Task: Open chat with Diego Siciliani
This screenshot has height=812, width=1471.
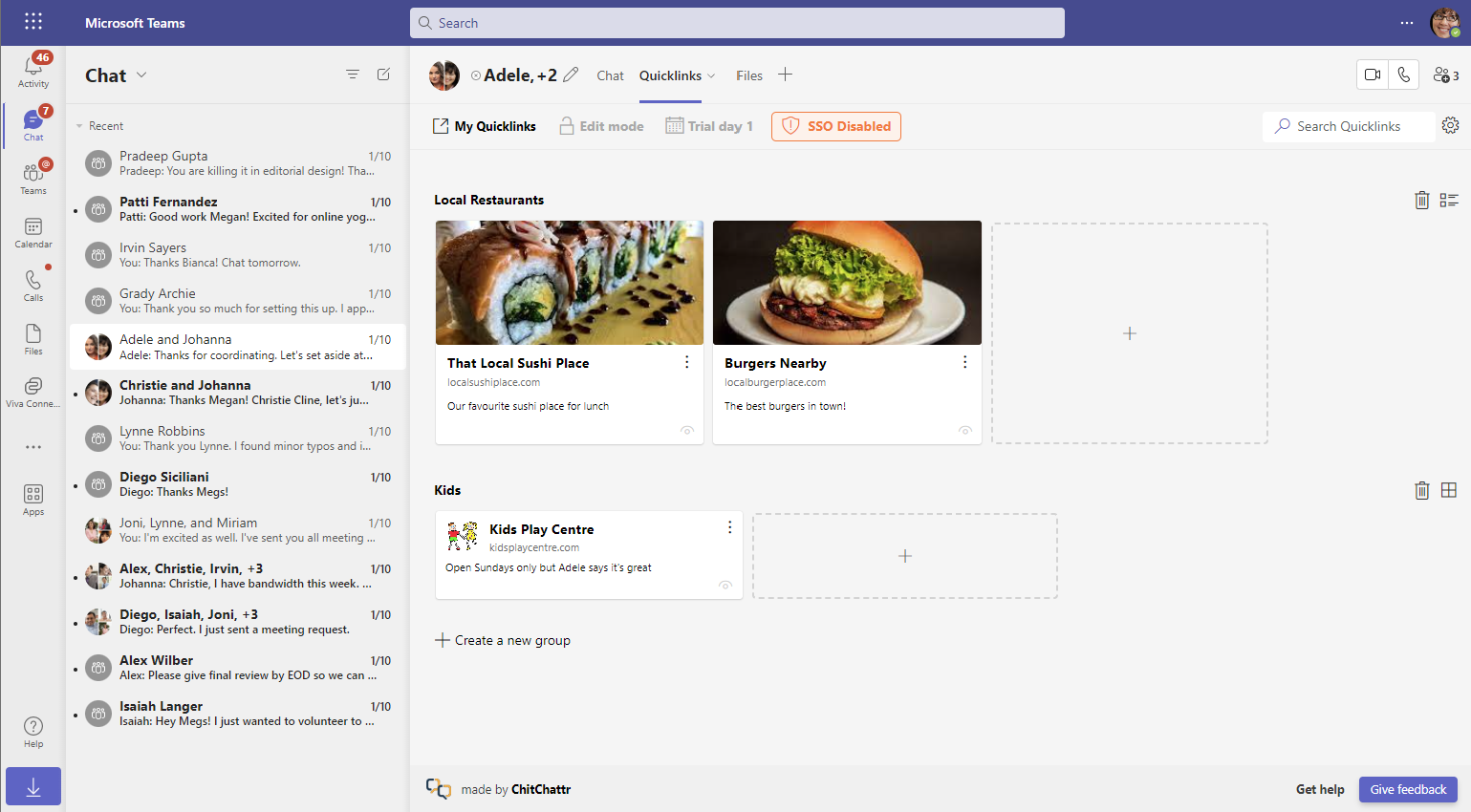Action: (x=238, y=484)
